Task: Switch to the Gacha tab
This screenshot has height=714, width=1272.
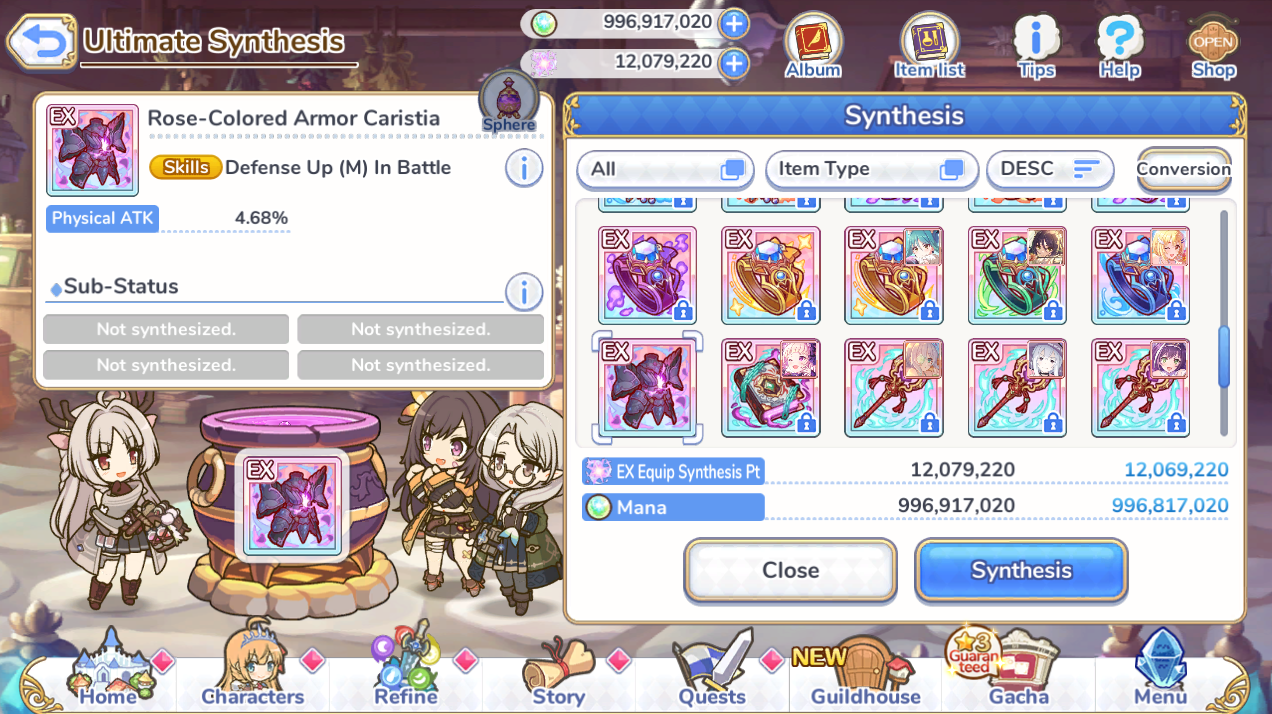Action: point(1018,671)
